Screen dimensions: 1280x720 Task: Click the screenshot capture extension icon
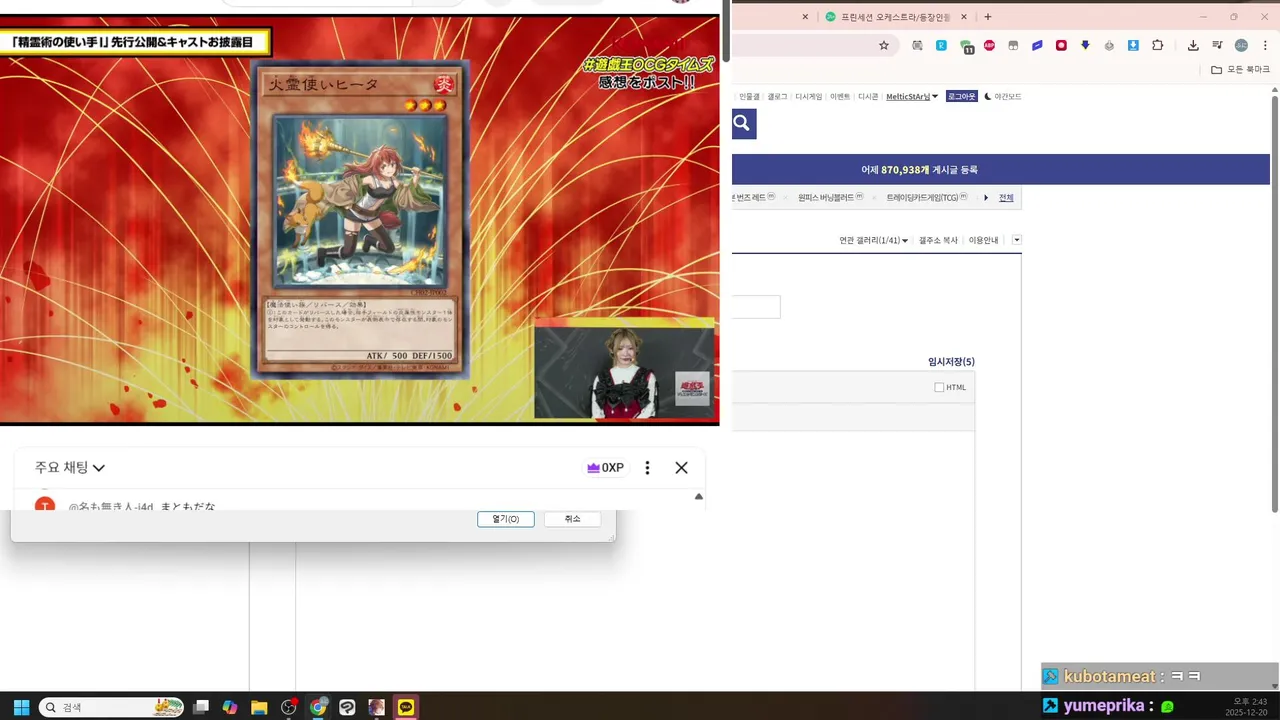pyautogui.click(x=917, y=45)
